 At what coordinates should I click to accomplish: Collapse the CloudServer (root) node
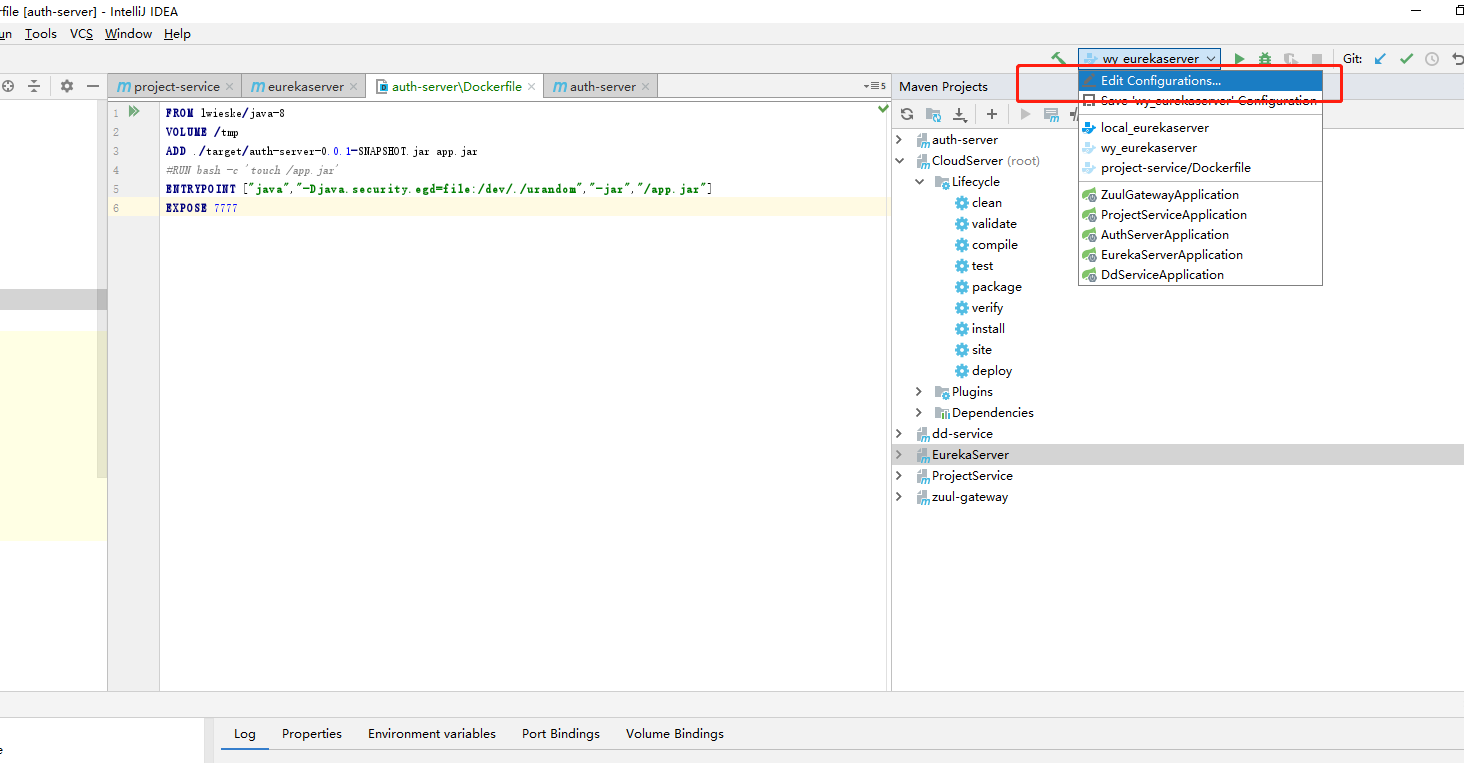pyautogui.click(x=898, y=161)
